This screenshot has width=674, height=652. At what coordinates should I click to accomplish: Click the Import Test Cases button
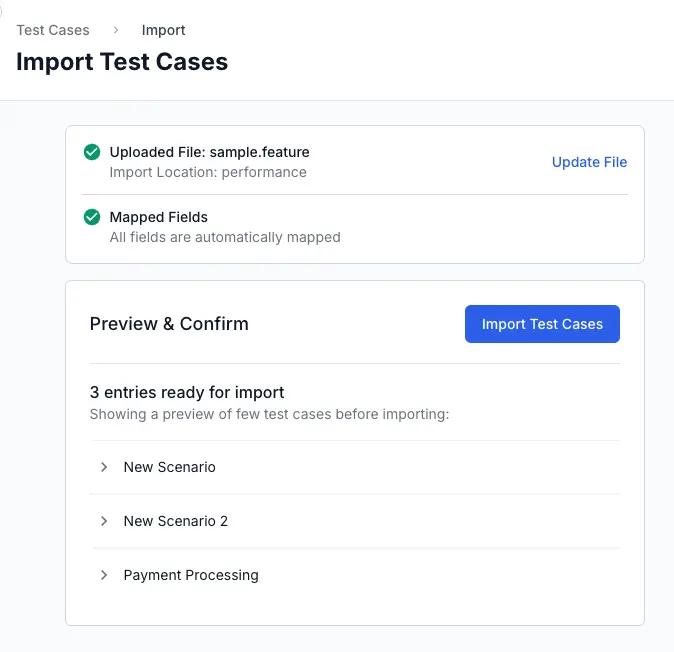542,324
